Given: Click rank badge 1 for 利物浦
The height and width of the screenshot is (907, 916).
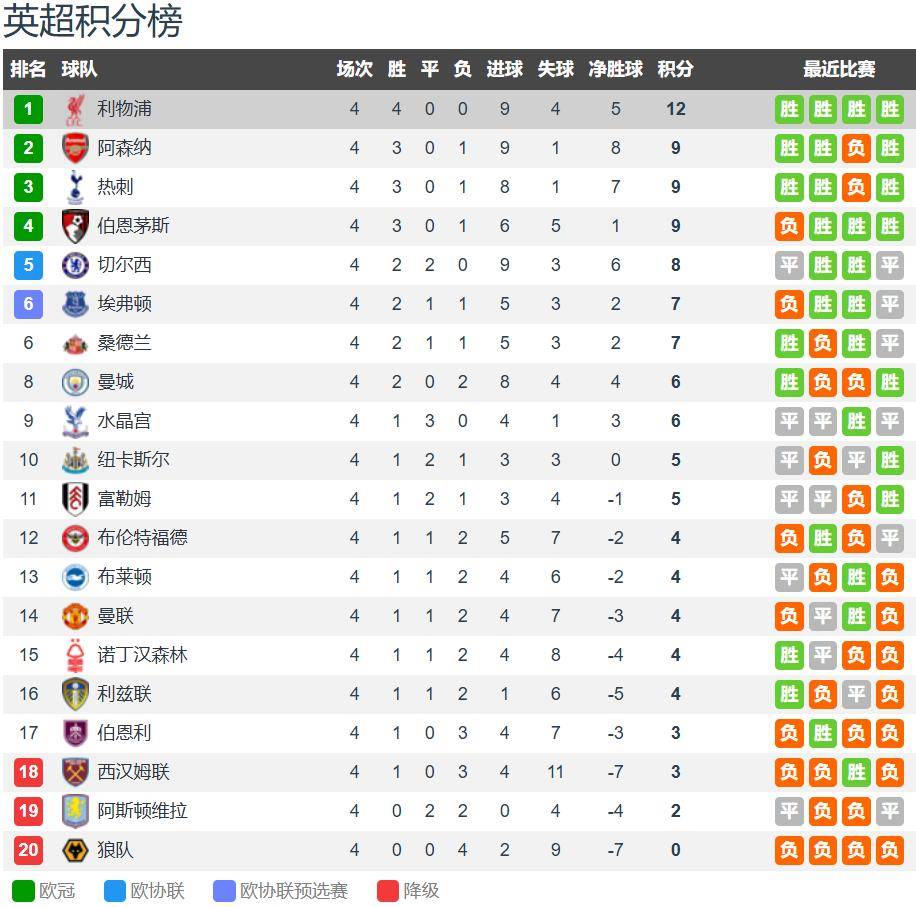Looking at the screenshot, I should 28,109.
